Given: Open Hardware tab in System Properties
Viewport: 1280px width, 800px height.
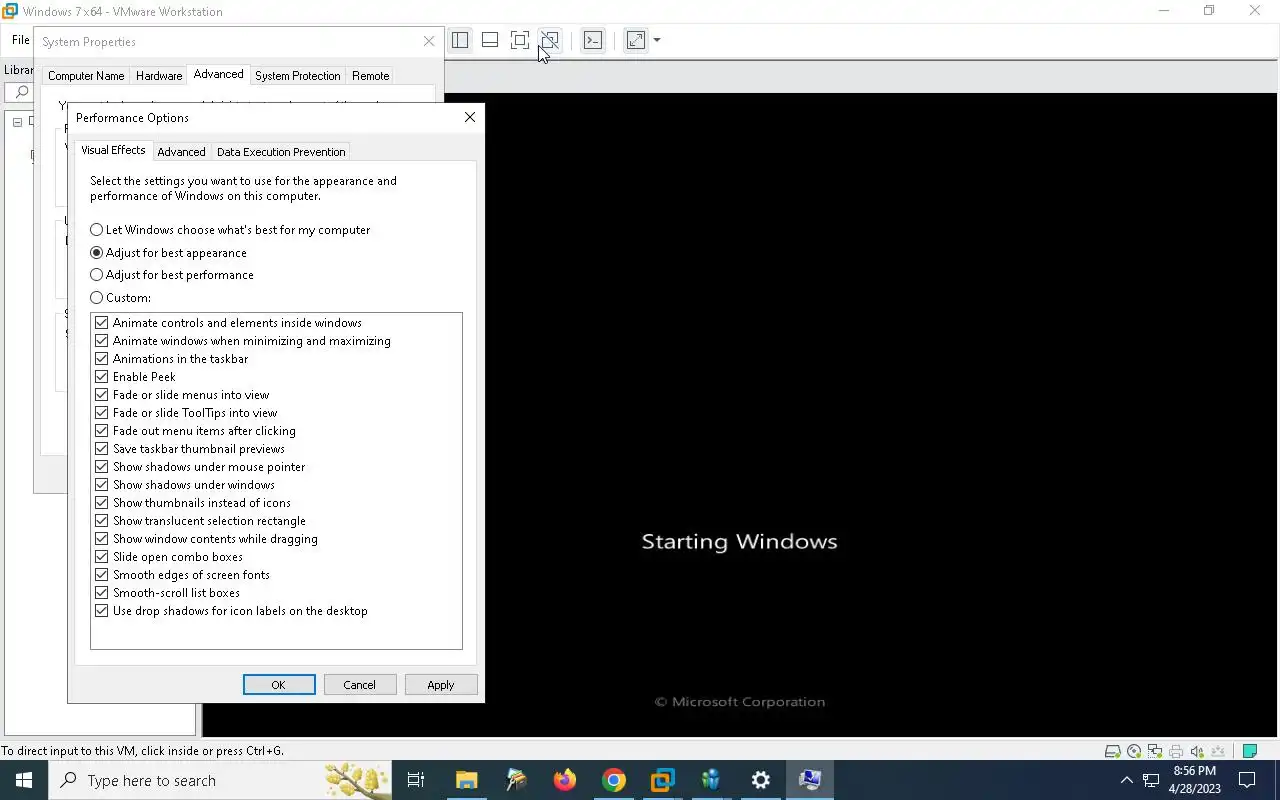Looking at the screenshot, I should pyautogui.click(x=159, y=76).
